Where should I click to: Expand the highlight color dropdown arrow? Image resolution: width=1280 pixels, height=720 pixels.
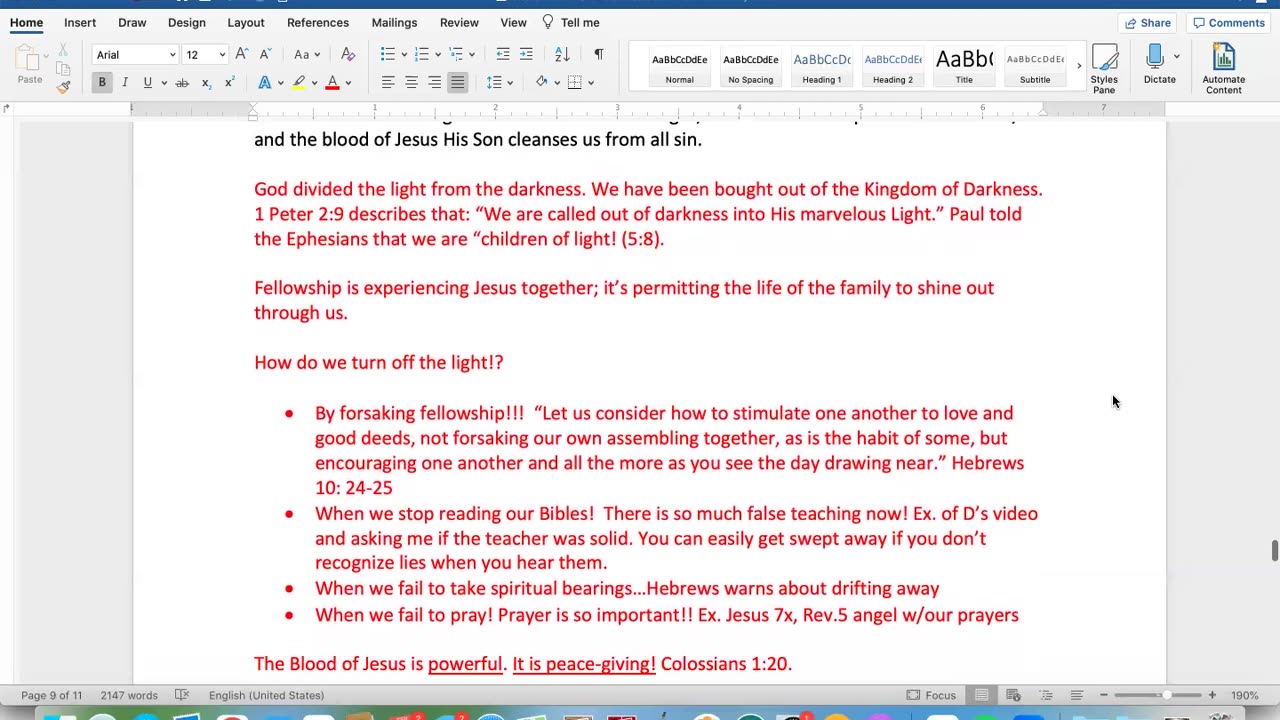[x=313, y=83]
